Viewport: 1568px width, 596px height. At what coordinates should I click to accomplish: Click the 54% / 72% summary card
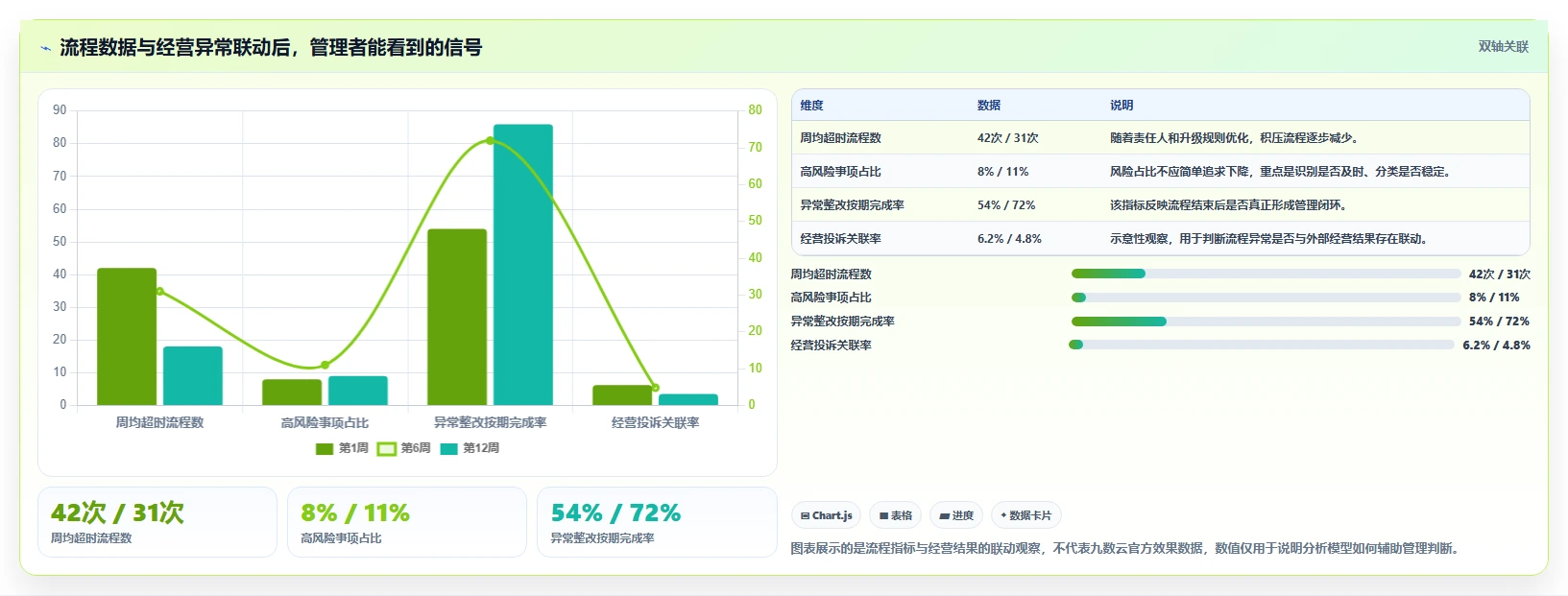[x=657, y=522]
